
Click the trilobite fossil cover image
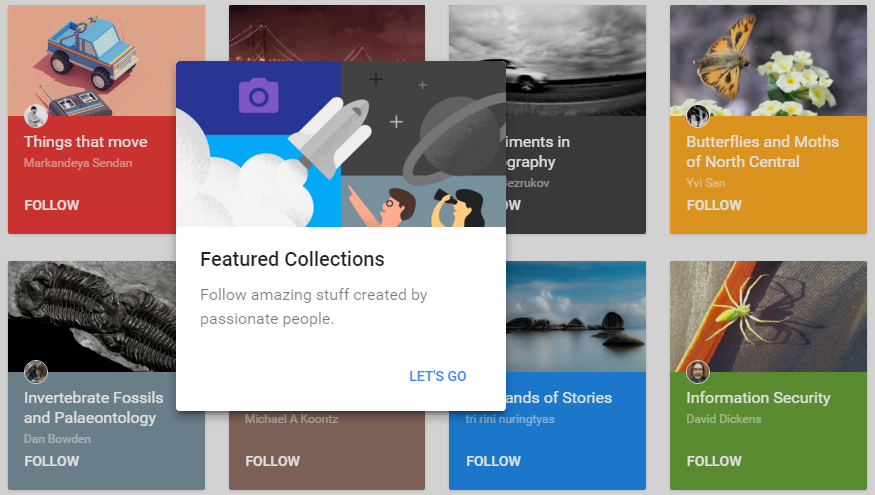point(90,310)
